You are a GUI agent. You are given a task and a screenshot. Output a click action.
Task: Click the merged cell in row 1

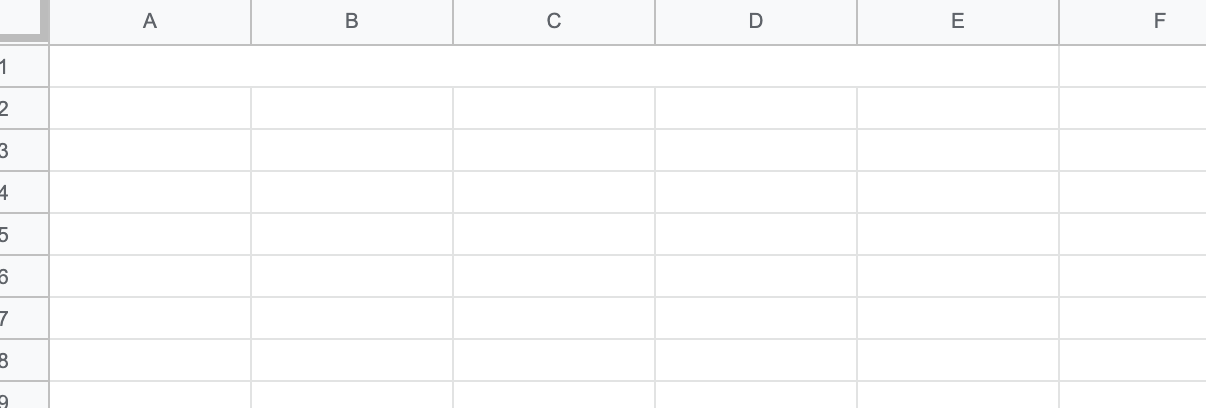click(x=554, y=67)
